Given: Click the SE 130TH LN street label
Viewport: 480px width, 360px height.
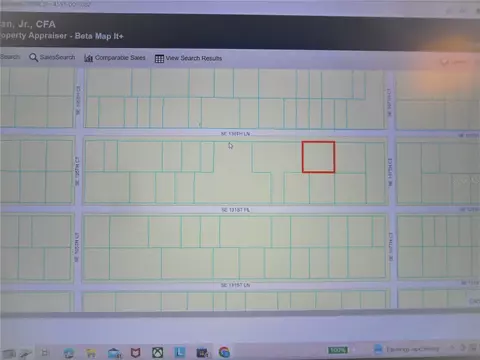Looking at the screenshot, I should pyautogui.click(x=236, y=134).
